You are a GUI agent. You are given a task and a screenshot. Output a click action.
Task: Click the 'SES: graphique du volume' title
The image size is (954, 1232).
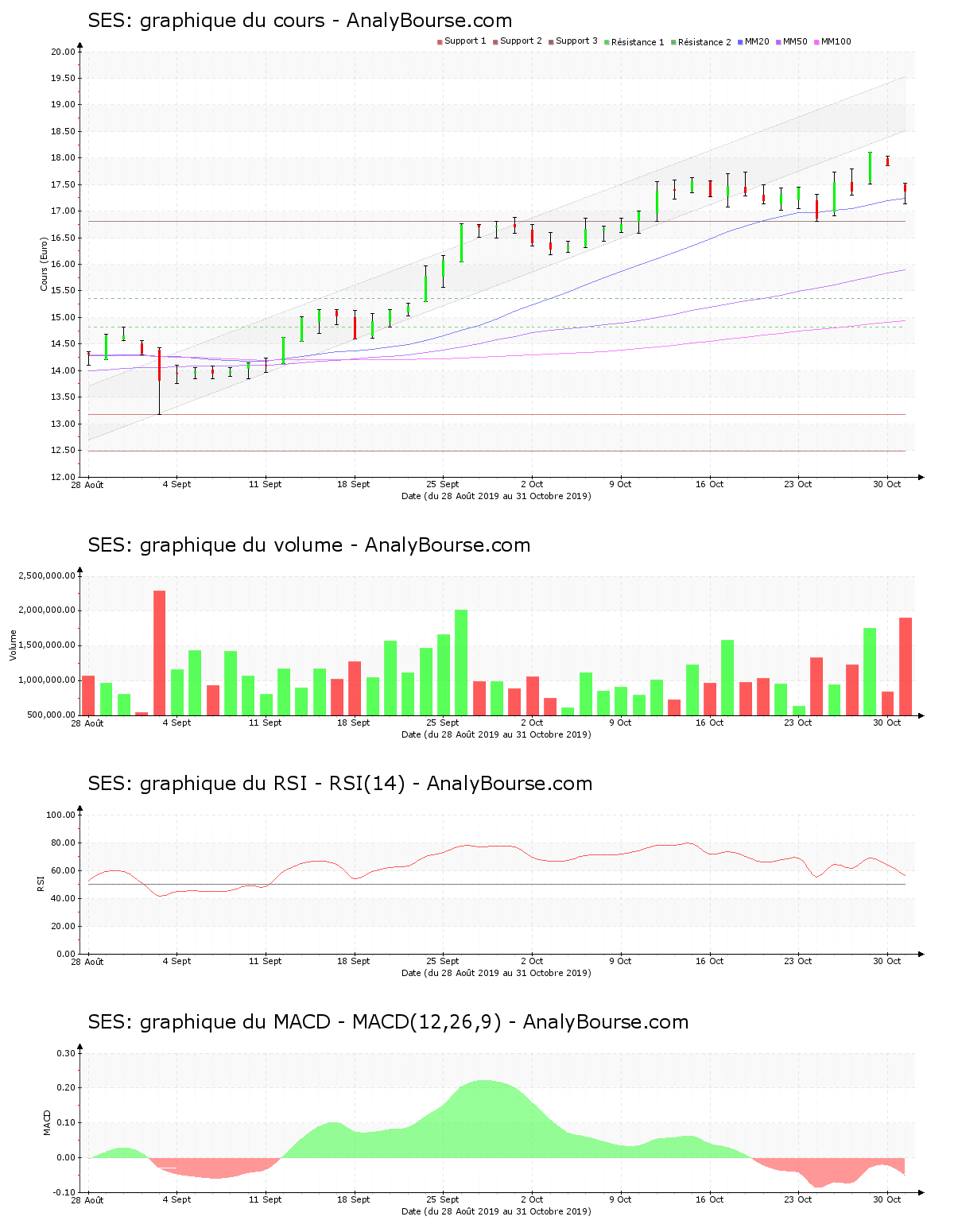click(308, 545)
